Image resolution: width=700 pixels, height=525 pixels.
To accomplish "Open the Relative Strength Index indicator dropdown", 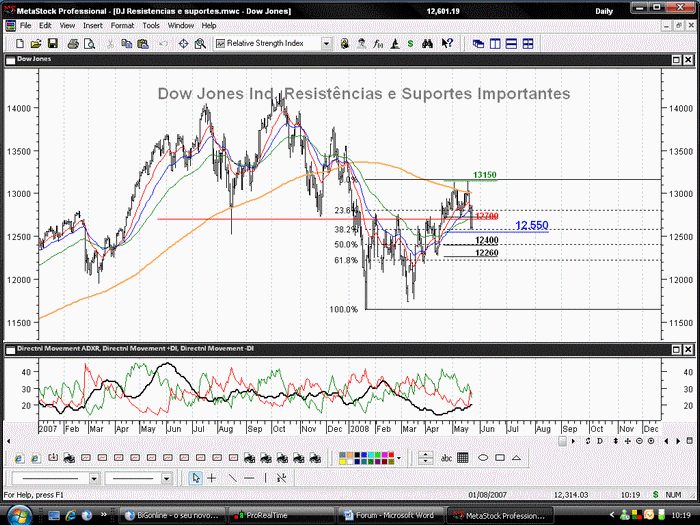I will pos(326,44).
